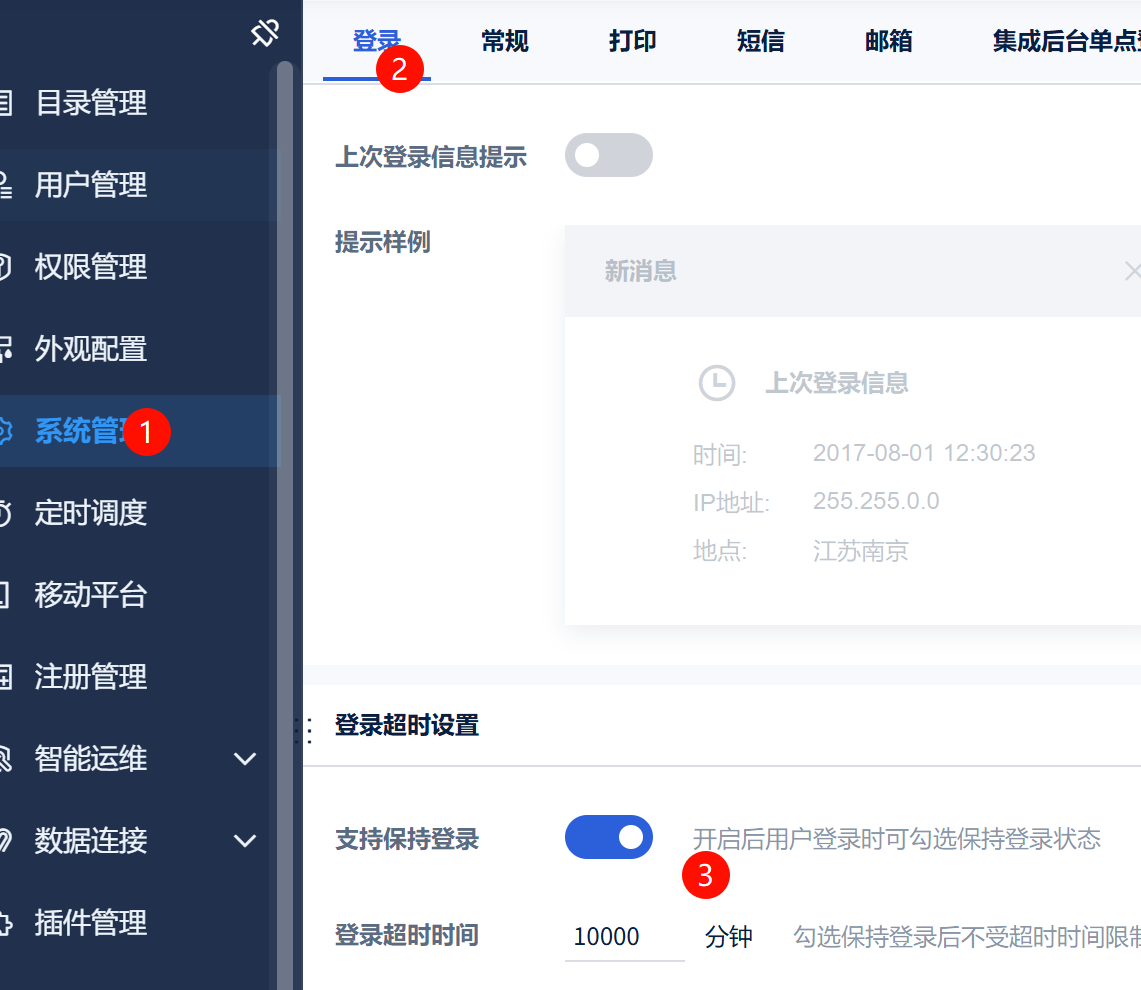Click the pin sidebar icon
The image size is (1141, 990).
[x=265, y=33]
